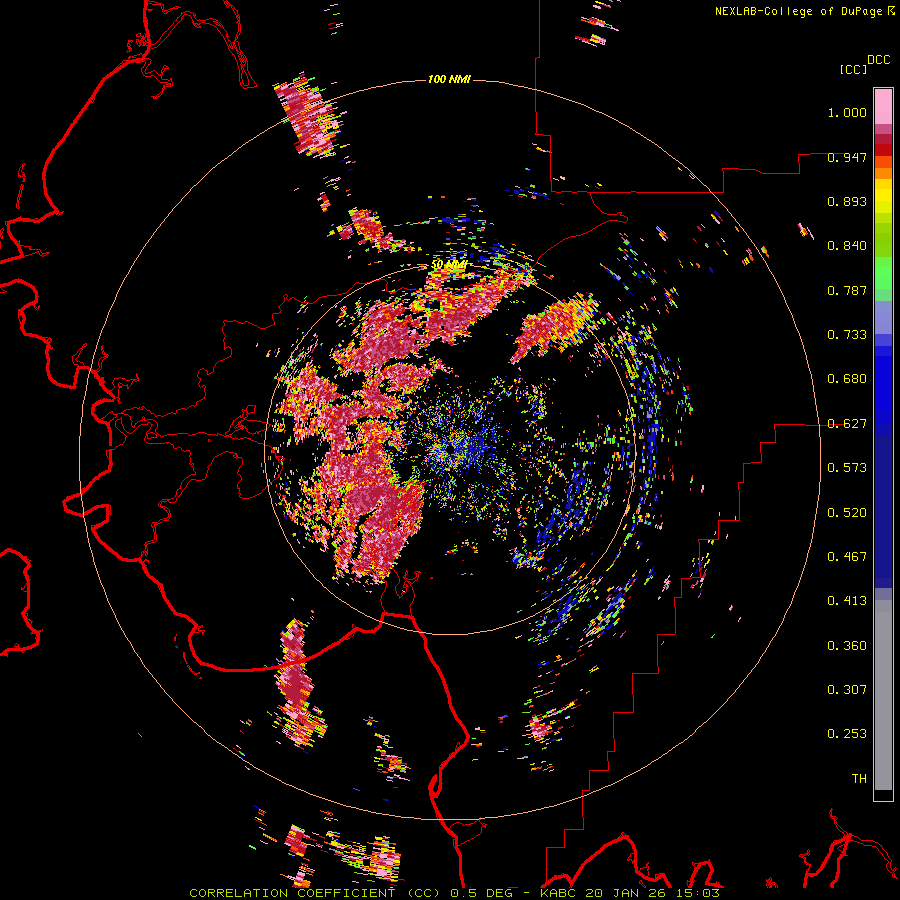Select the 0.947 scale value
Screen dimensions: 900x900
(847, 157)
